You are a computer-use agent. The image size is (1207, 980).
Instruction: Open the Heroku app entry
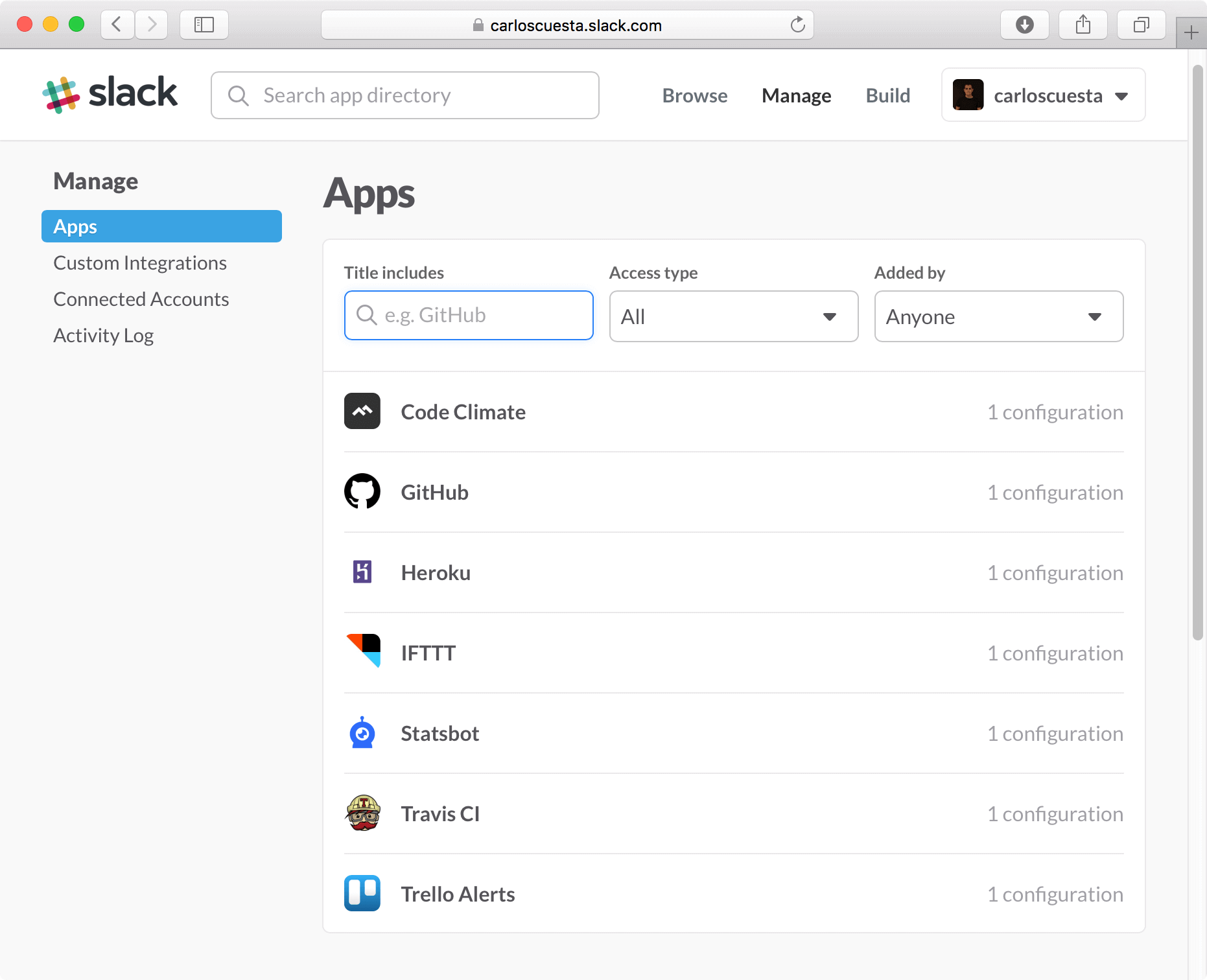[x=734, y=572]
